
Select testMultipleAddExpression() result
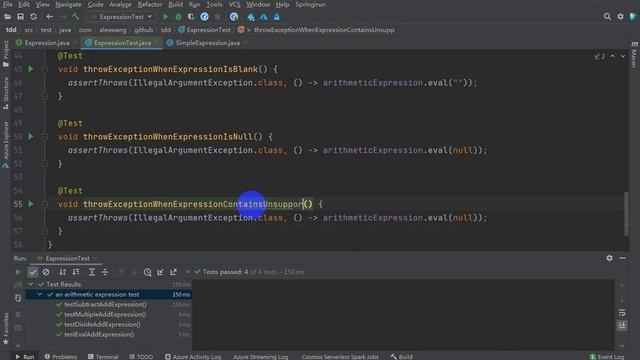click(105, 314)
